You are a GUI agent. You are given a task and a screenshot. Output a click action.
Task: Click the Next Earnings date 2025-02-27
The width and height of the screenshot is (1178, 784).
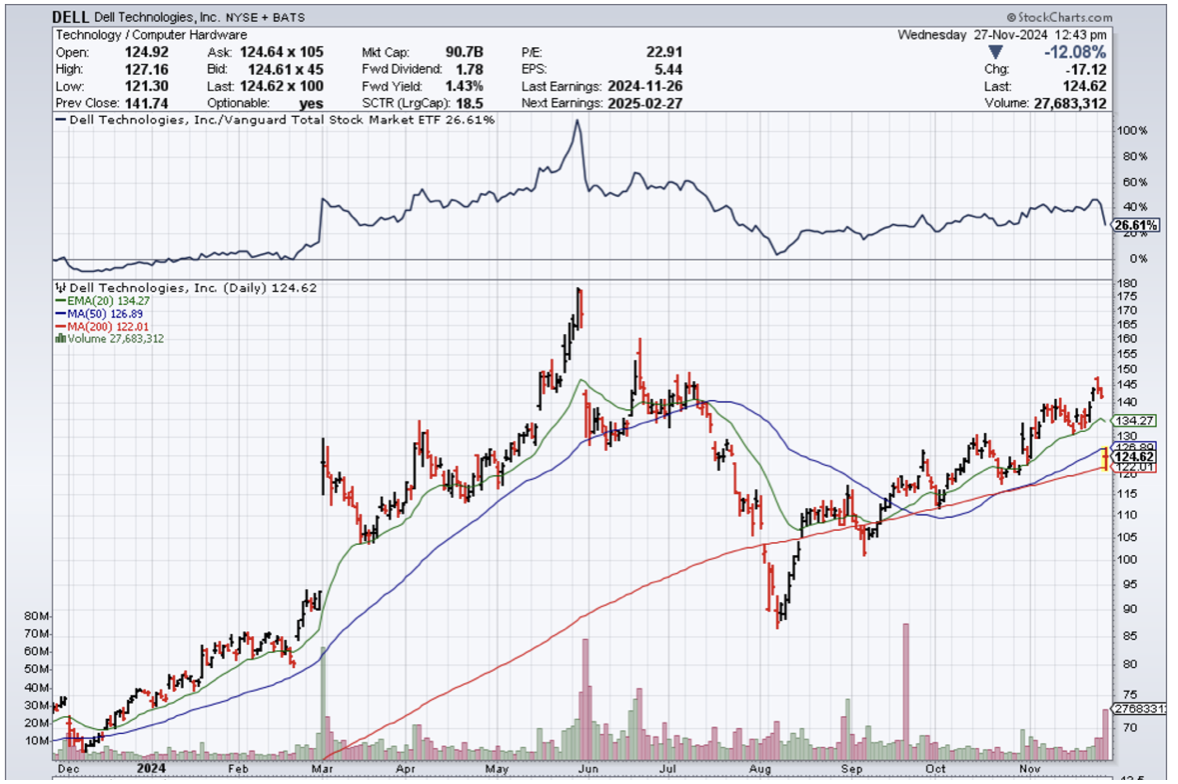(x=645, y=104)
